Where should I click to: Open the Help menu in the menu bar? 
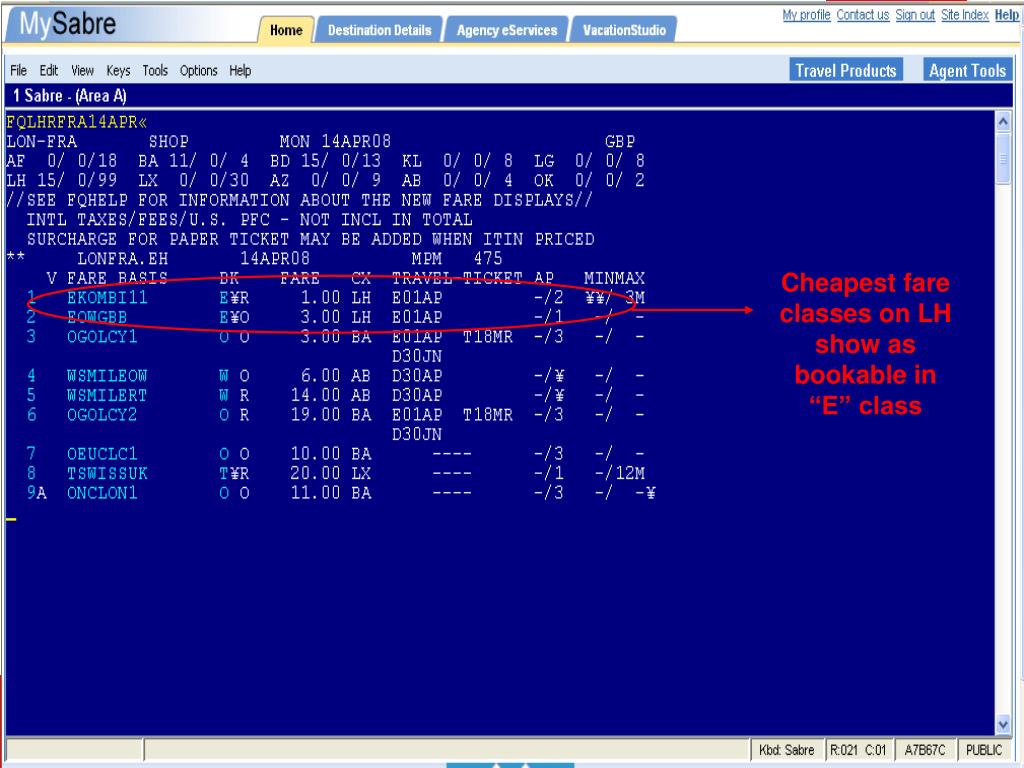pyautogui.click(x=240, y=71)
